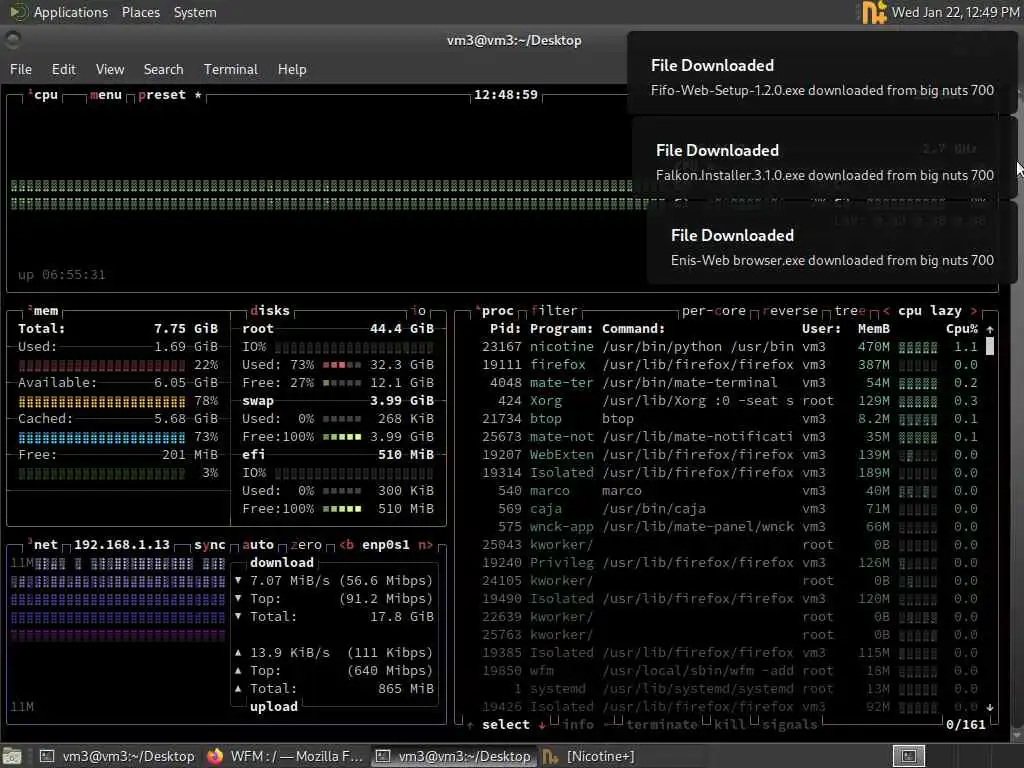Click the Pid column header
1024x768 pixels.
(505, 328)
